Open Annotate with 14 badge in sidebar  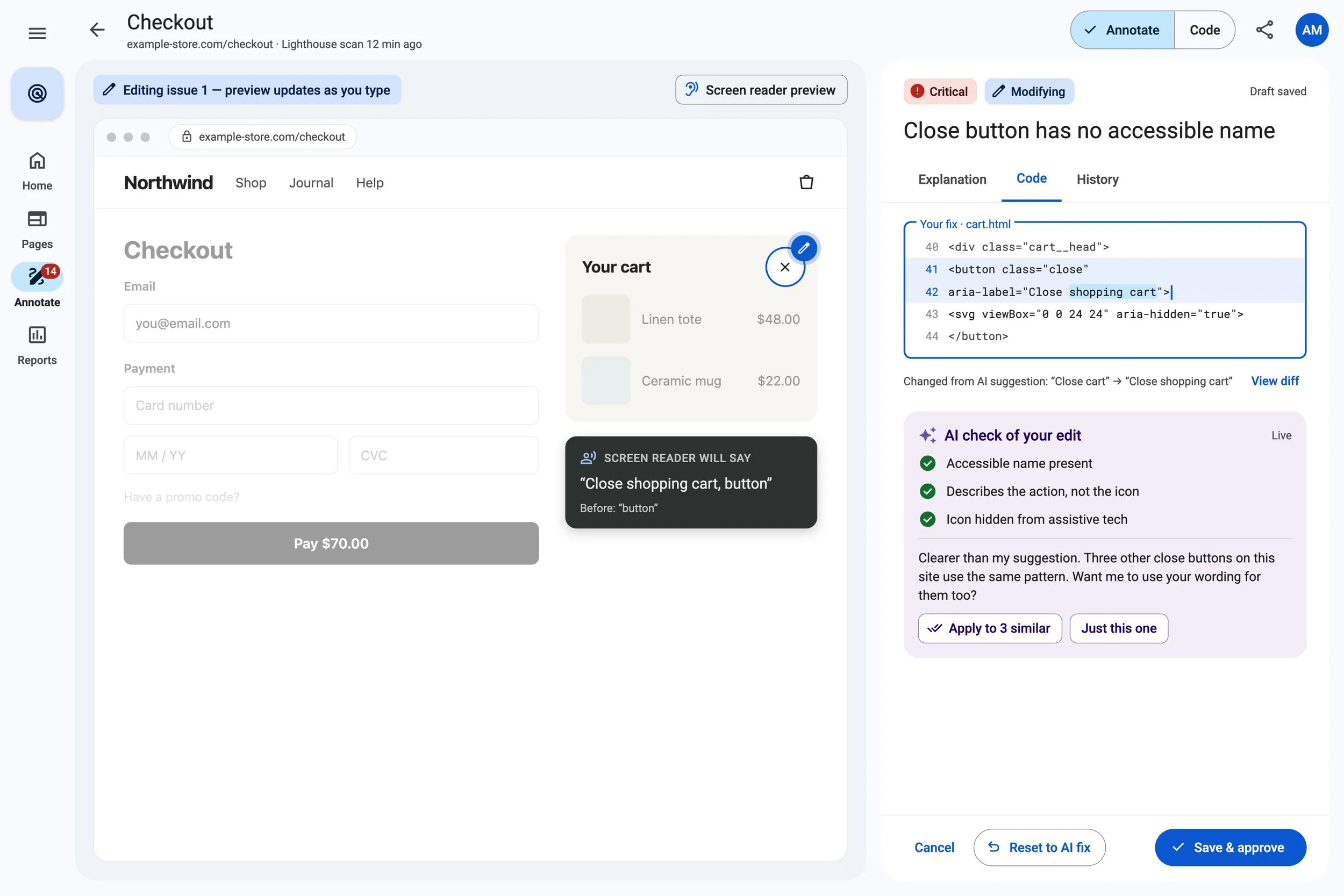coord(37,286)
